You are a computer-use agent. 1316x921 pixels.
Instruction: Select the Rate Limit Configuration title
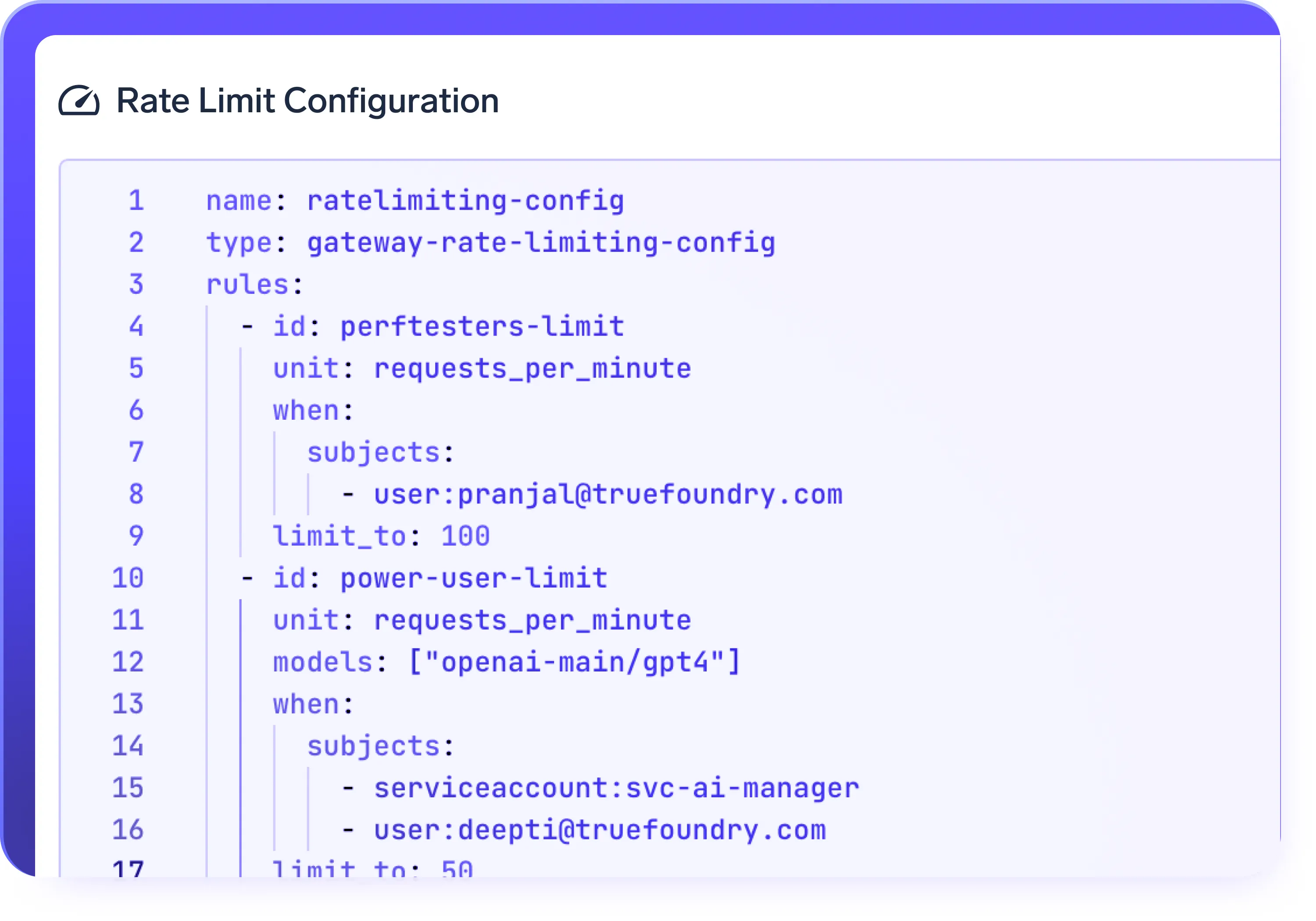[307, 101]
